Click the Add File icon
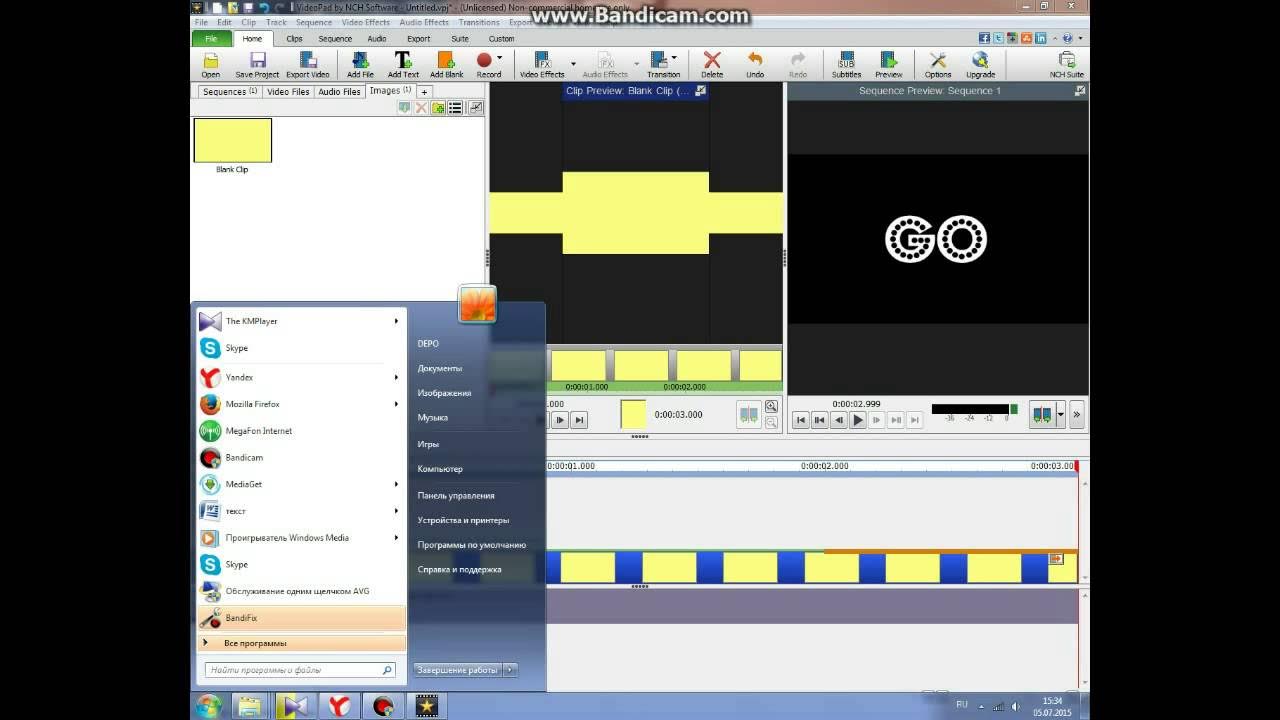 point(360,65)
